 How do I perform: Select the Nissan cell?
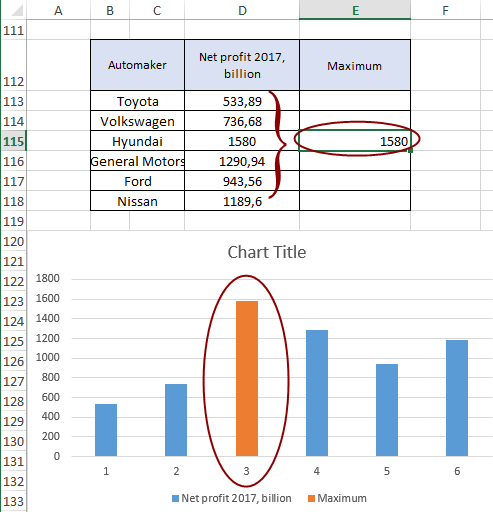[137, 201]
